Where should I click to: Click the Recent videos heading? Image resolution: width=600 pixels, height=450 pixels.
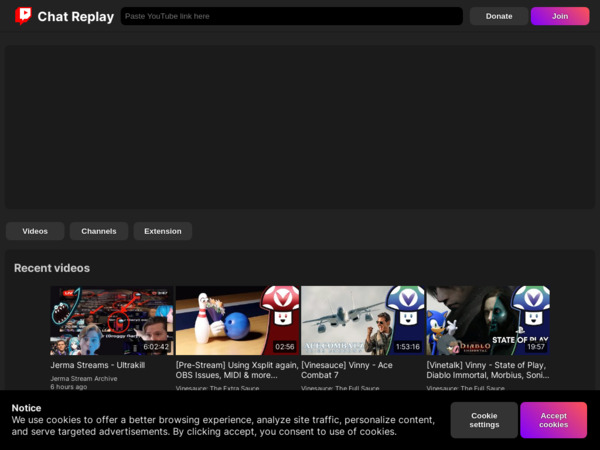pyautogui.click(x=52, y=268)
